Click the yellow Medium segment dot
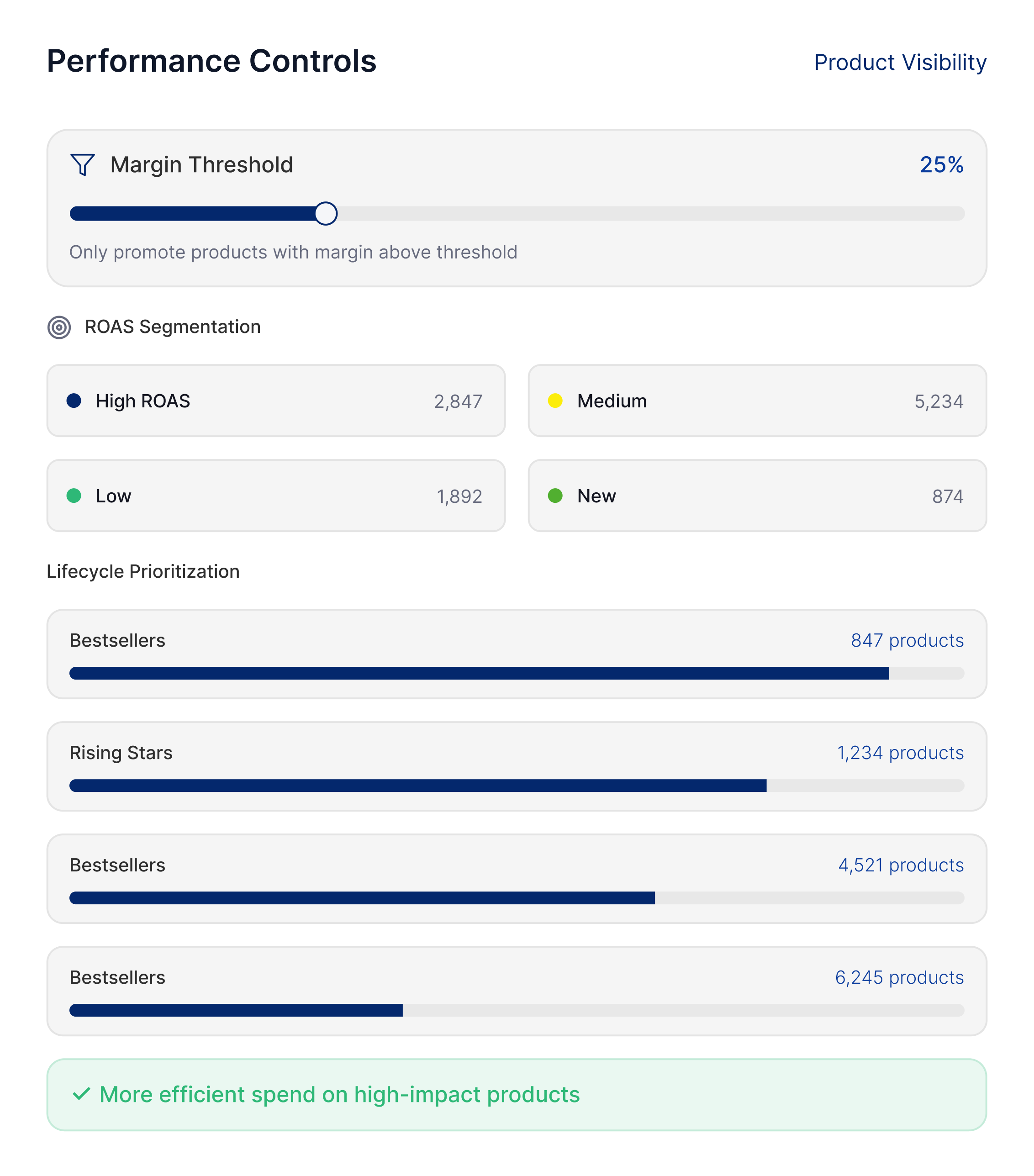1034x1176 pixels. tap(555, 401)
